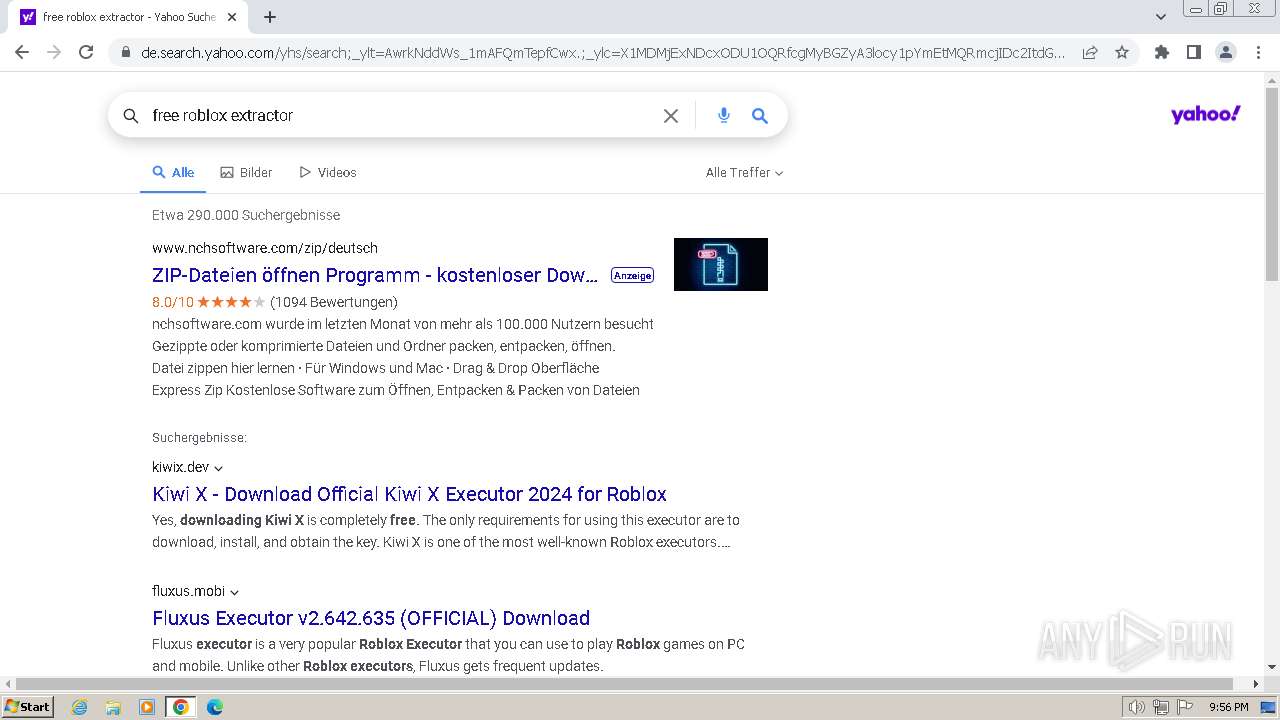Open the Kiwi X Download Official result
1280x720 pixels.
click(409, 494)
